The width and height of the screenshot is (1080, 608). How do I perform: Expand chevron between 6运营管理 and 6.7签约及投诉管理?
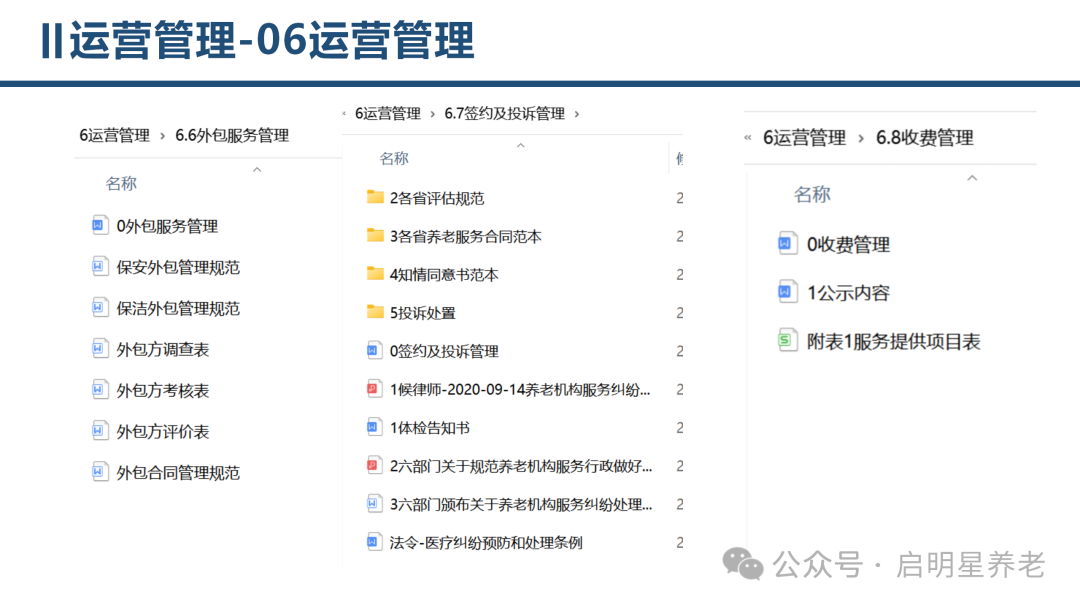[433, 114]
